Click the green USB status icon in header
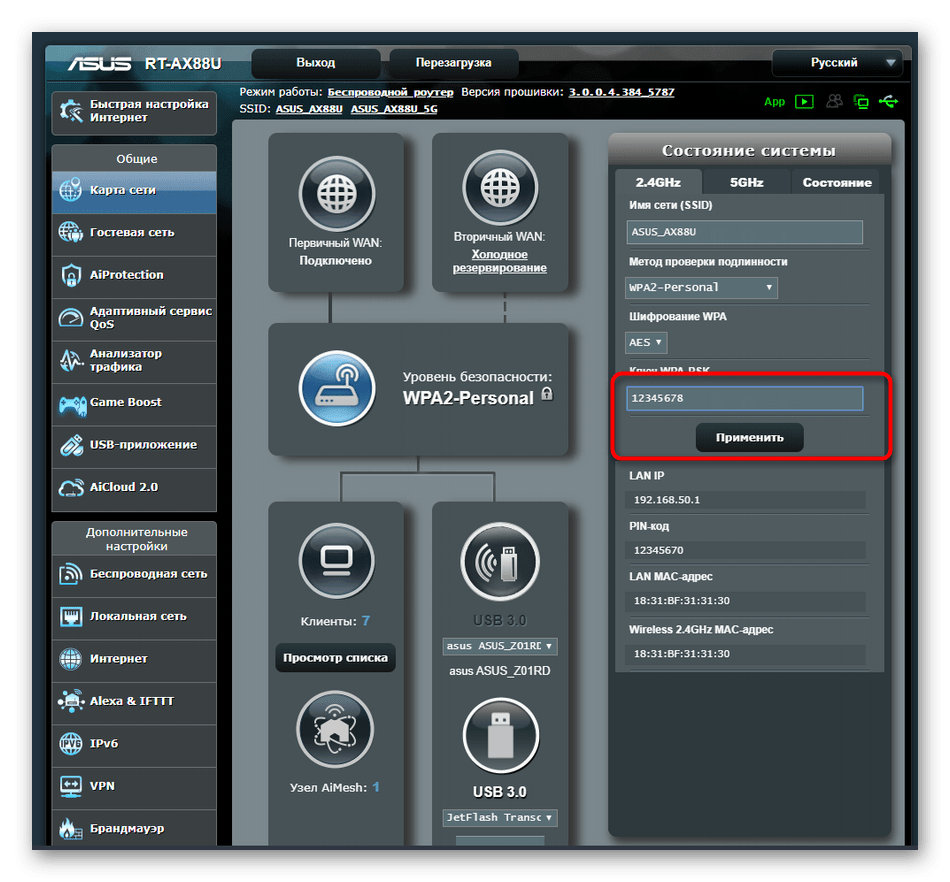 click(x=888, y=101)
